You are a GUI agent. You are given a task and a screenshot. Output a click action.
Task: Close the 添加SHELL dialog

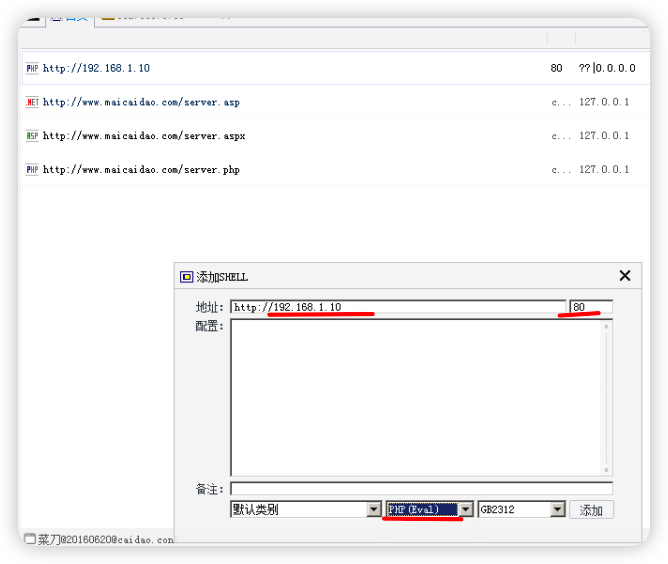pos(625,276)
